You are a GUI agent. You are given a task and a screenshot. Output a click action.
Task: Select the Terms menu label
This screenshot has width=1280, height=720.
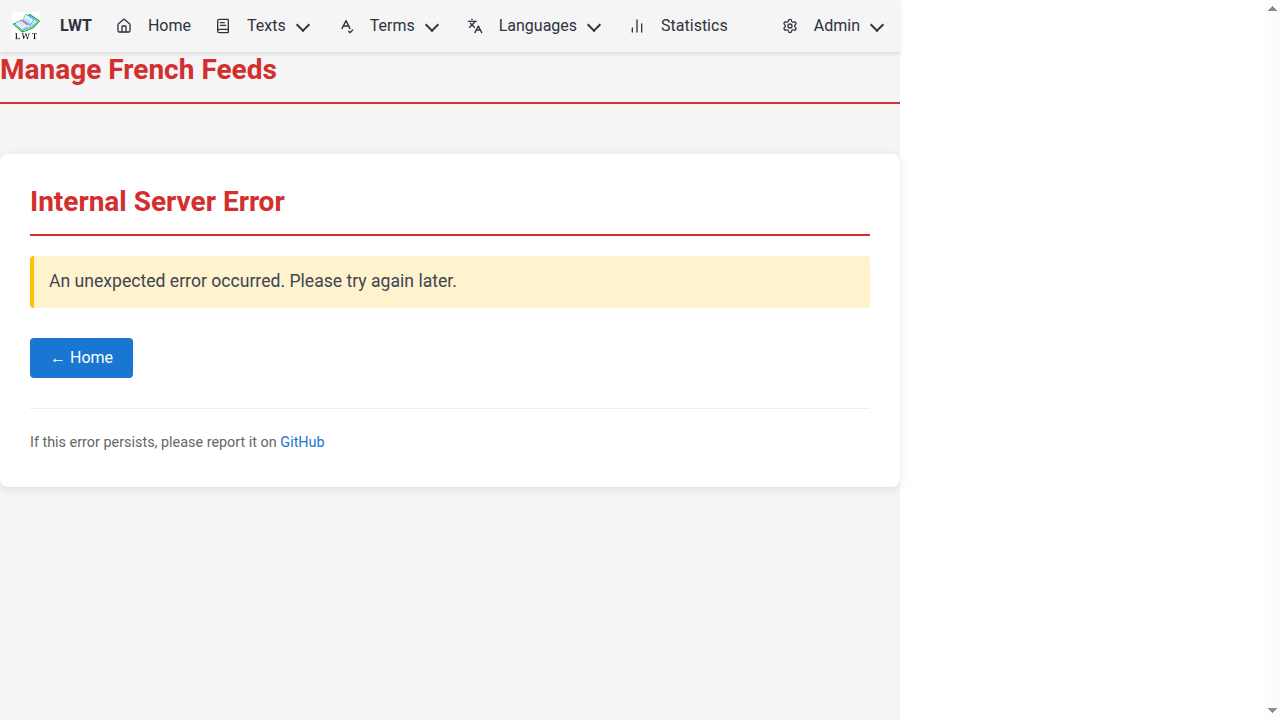[392, 26]
